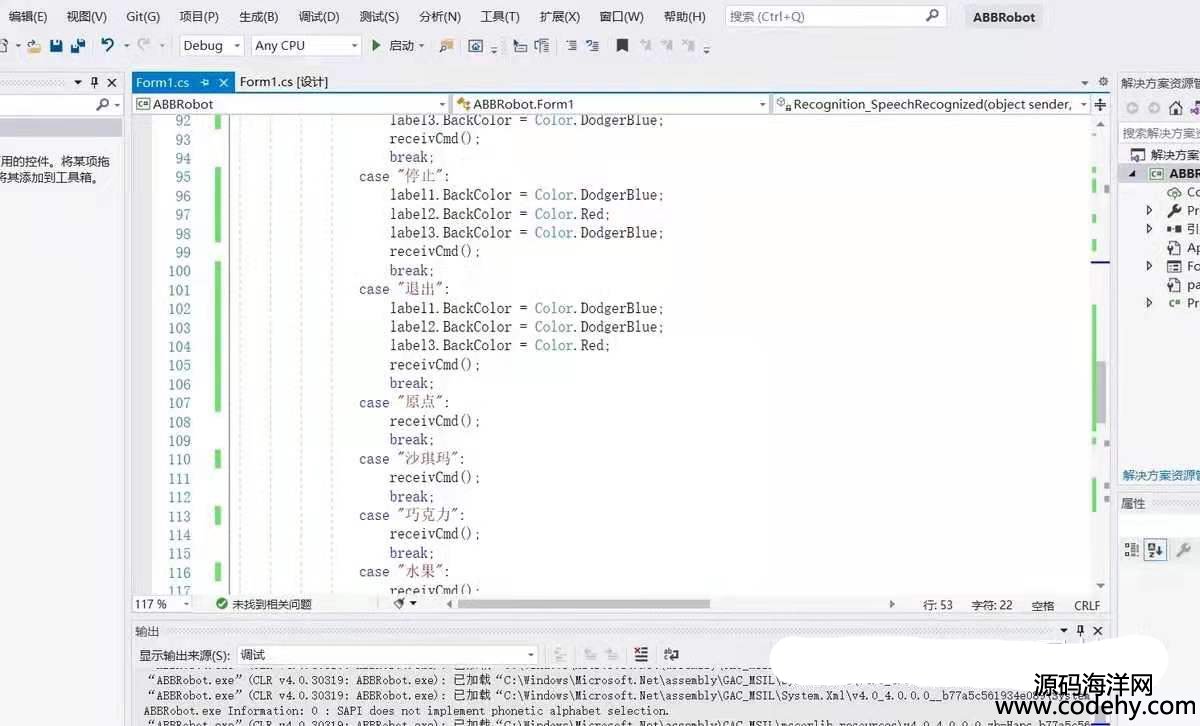The image size is (1200, 726).
Task: Click the Open File folder icon
Action: coord(34,46)
